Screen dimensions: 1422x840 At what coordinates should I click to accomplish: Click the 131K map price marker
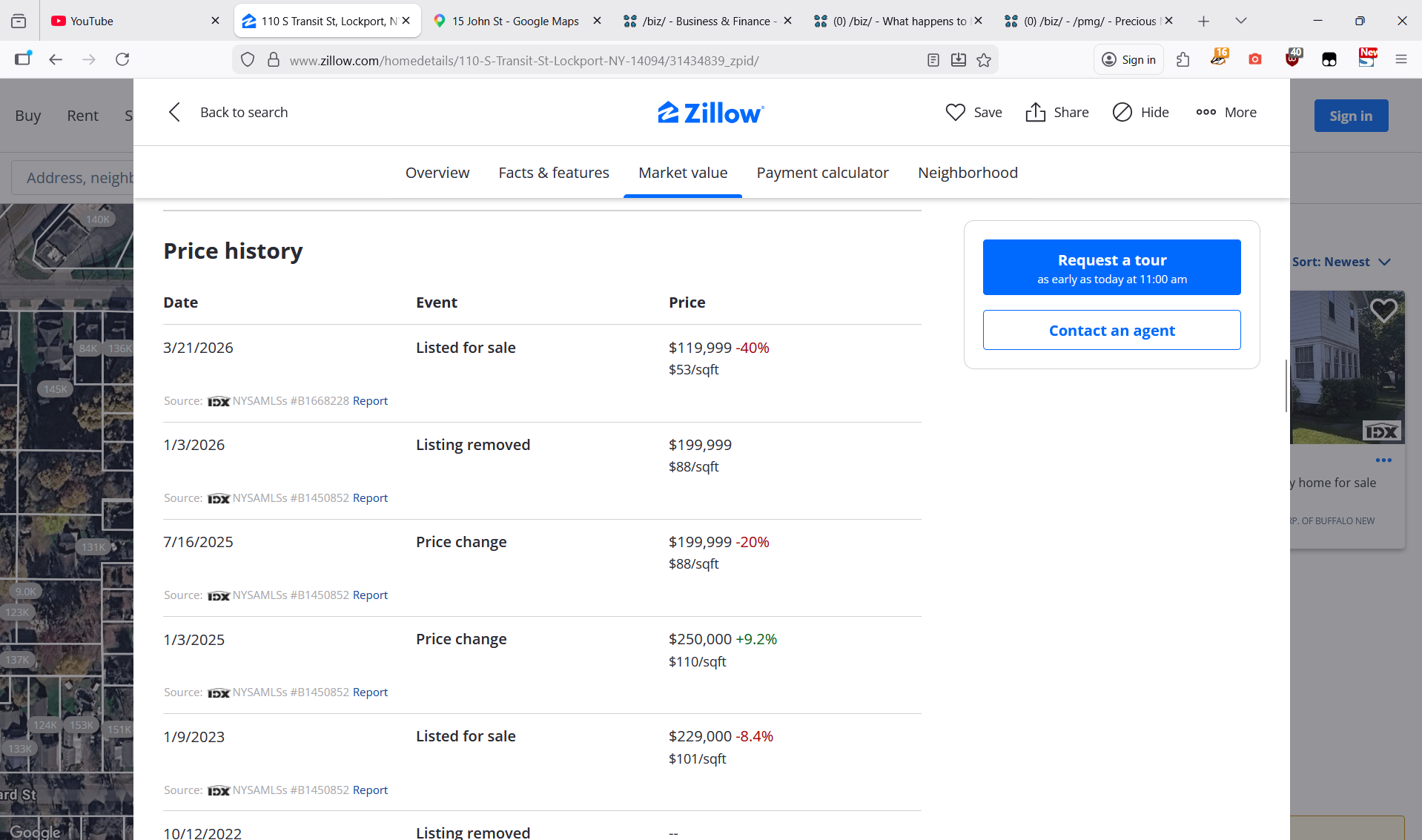click(93, 547)
